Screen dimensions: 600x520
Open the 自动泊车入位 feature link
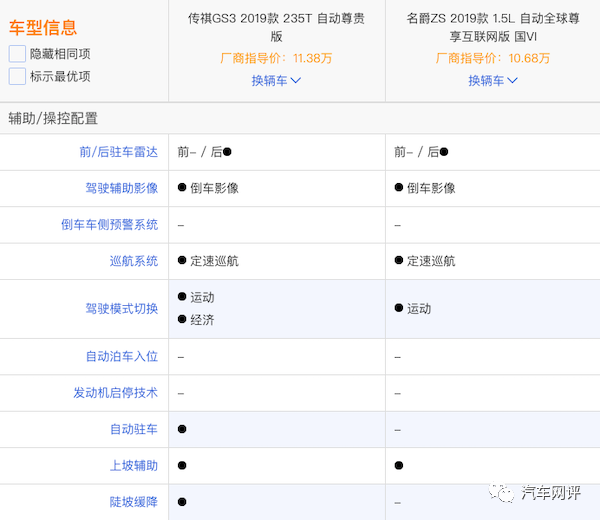121,357
